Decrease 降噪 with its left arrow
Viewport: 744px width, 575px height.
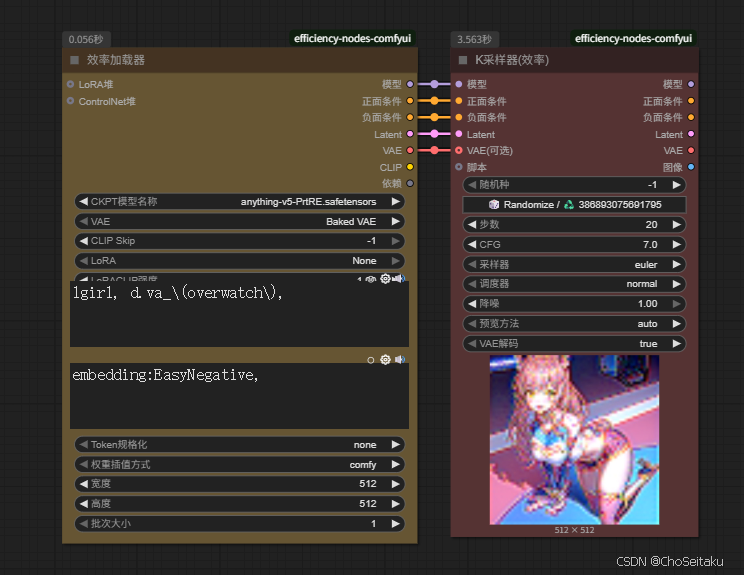pyautogui.click(x=472, y=304)
